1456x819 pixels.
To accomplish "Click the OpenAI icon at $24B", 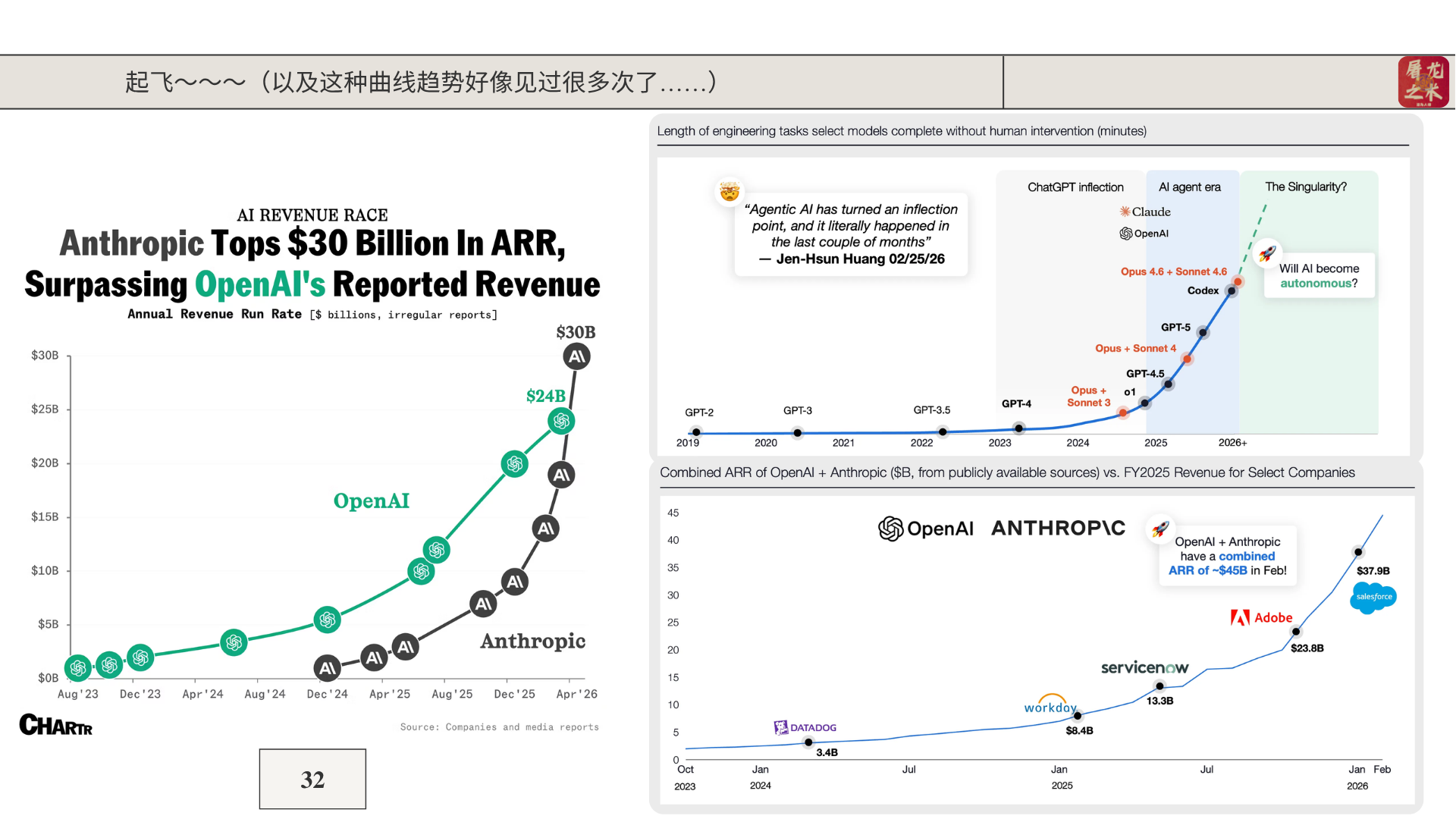I will pyautogui.click(x=561, y=421).
